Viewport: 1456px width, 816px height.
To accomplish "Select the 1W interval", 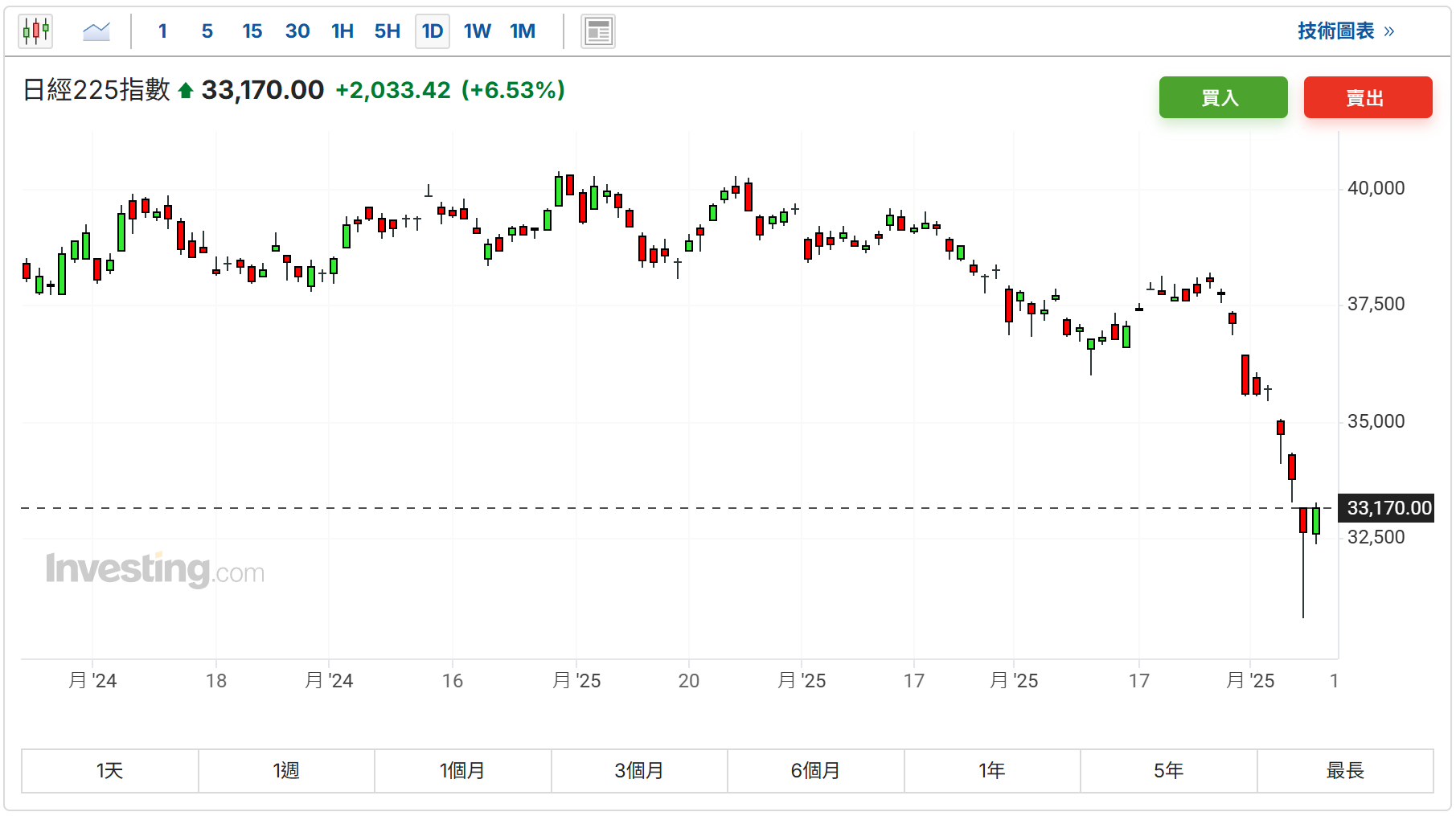I will pyautogui.click(x=478, y=31).
